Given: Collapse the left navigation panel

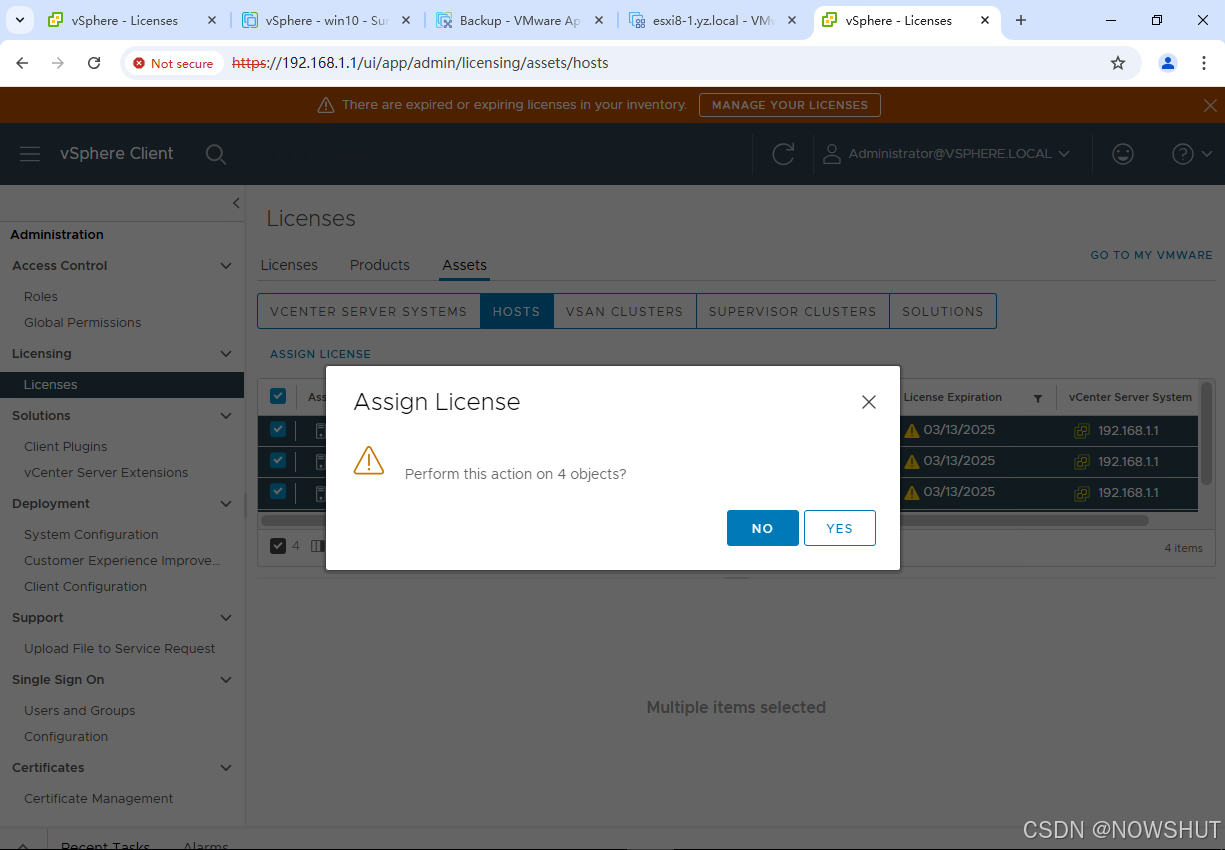Looking at the screenshot, I should click(x=236, y=203).
